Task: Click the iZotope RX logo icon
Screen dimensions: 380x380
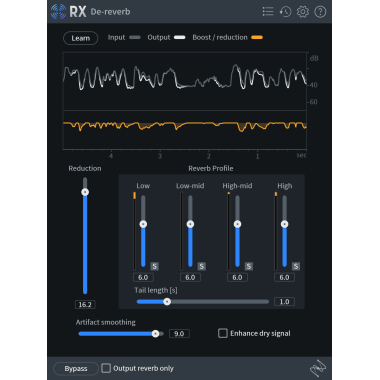Action: pos(58,12)
